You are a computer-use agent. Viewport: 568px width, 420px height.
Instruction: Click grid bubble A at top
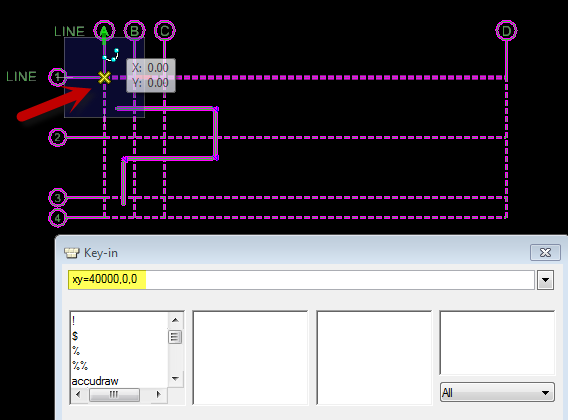(x=104, y=31)
